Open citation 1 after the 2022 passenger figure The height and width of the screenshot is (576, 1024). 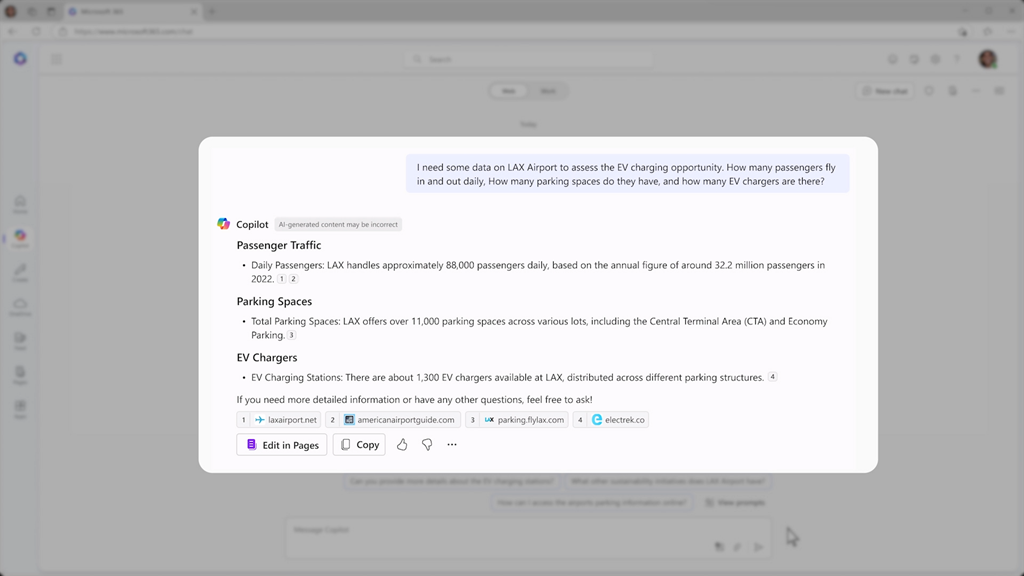[x=281, y=279]
